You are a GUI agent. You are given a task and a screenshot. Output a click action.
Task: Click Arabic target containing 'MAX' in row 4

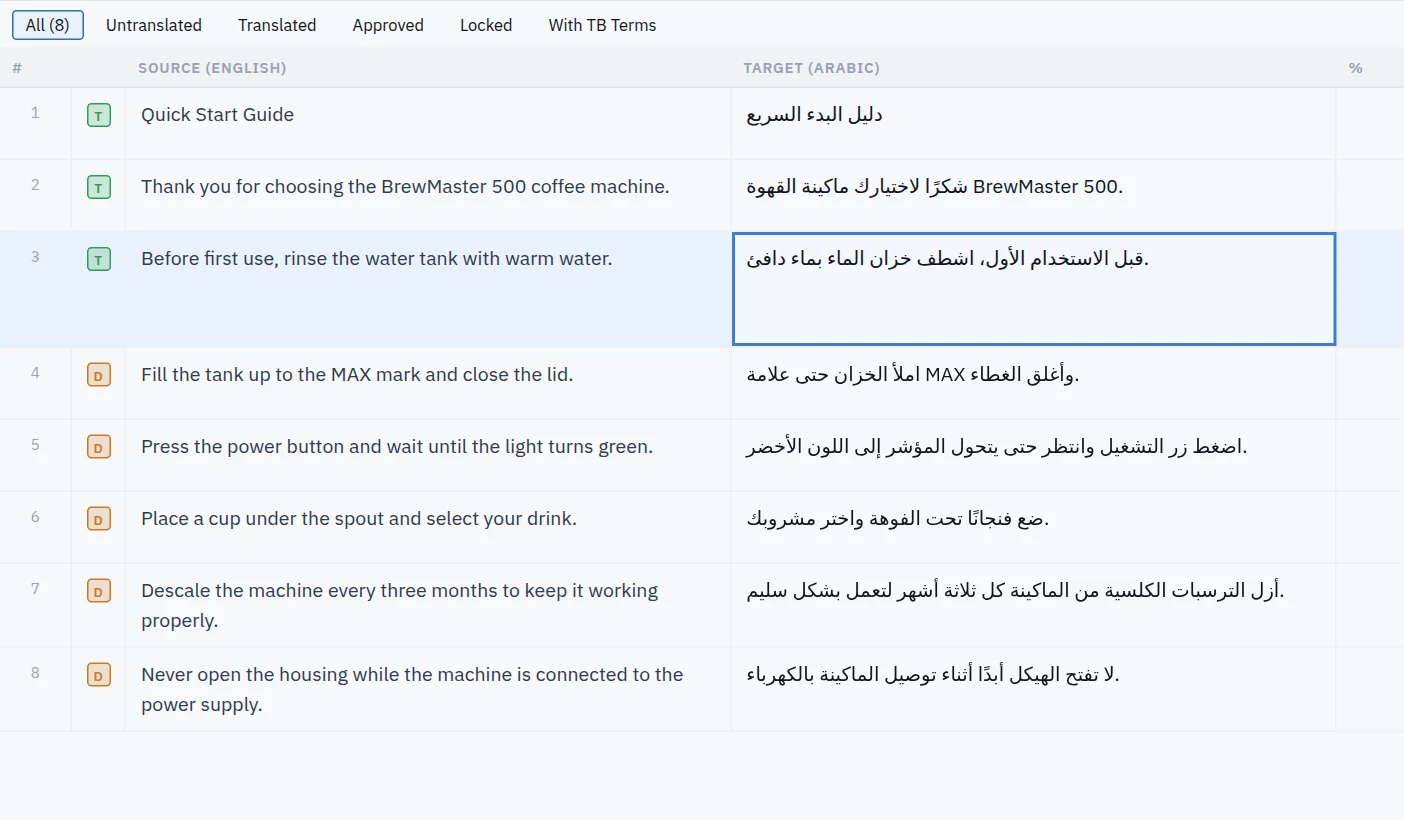click(1033, 383)
